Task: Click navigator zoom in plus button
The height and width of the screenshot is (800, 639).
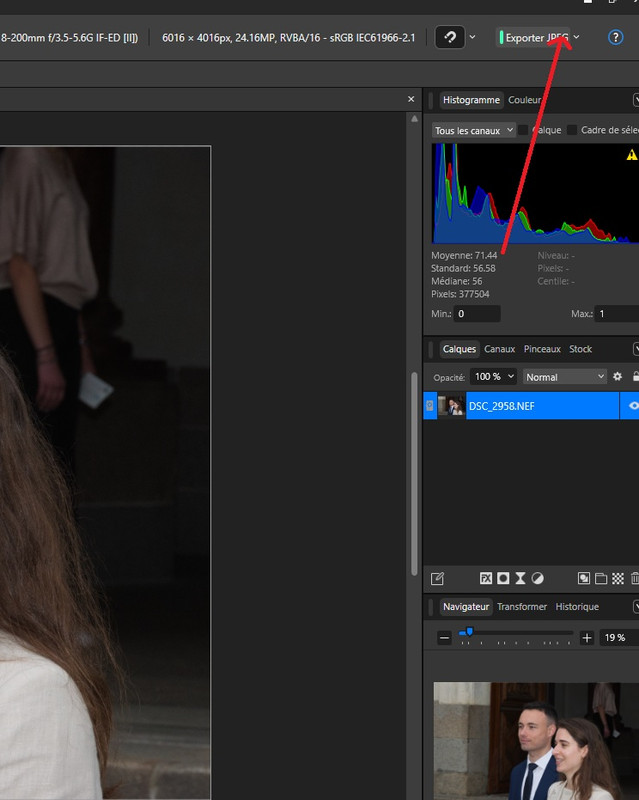Action: [x=586, y=638]
